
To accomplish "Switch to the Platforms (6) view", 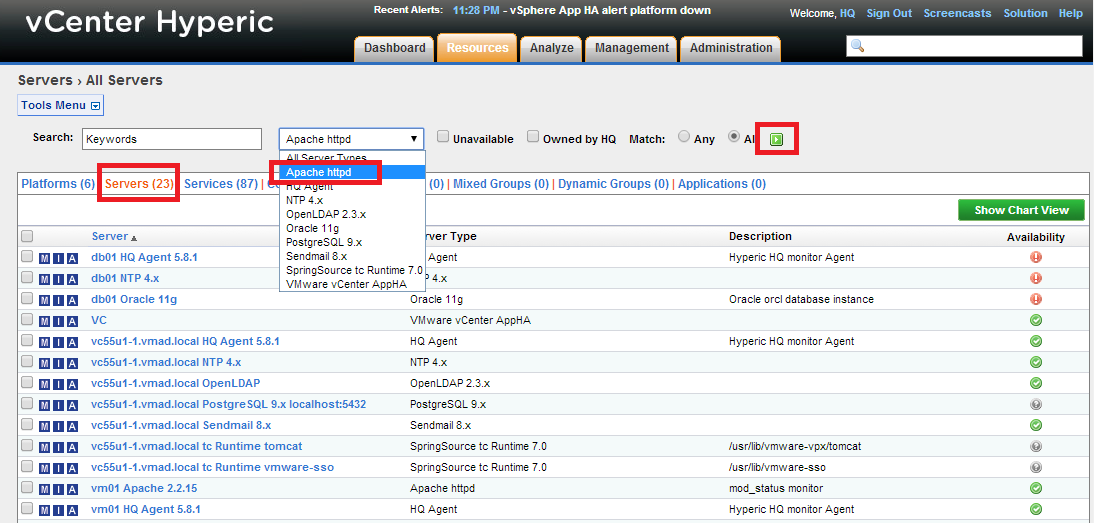I will pos(58,184).
